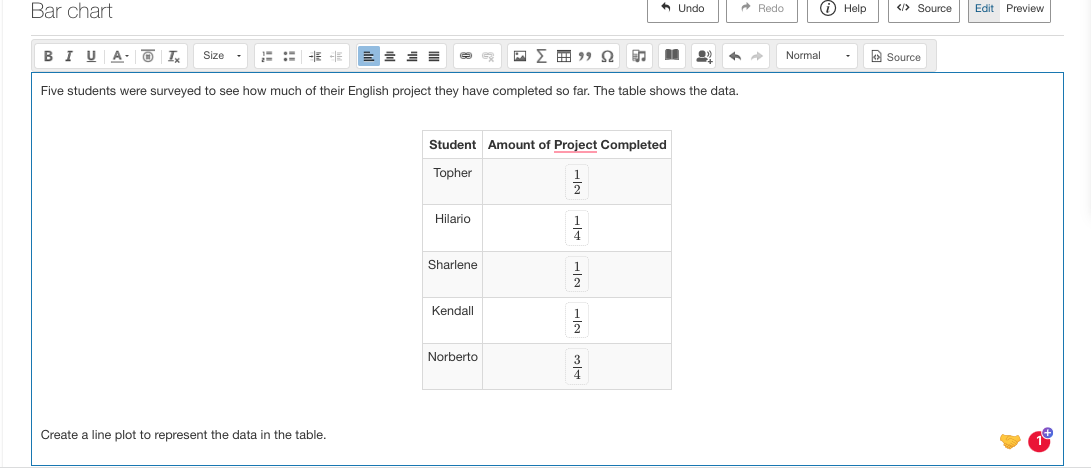
Task: Justify the text alignment
Action: pos(433,56)
